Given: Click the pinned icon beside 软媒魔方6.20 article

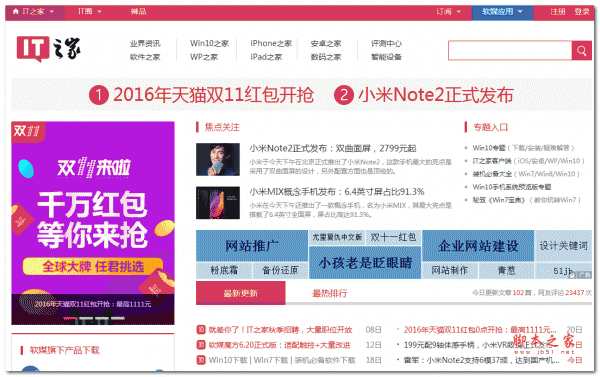Looking at the screenshot, I should pos(201,345).
